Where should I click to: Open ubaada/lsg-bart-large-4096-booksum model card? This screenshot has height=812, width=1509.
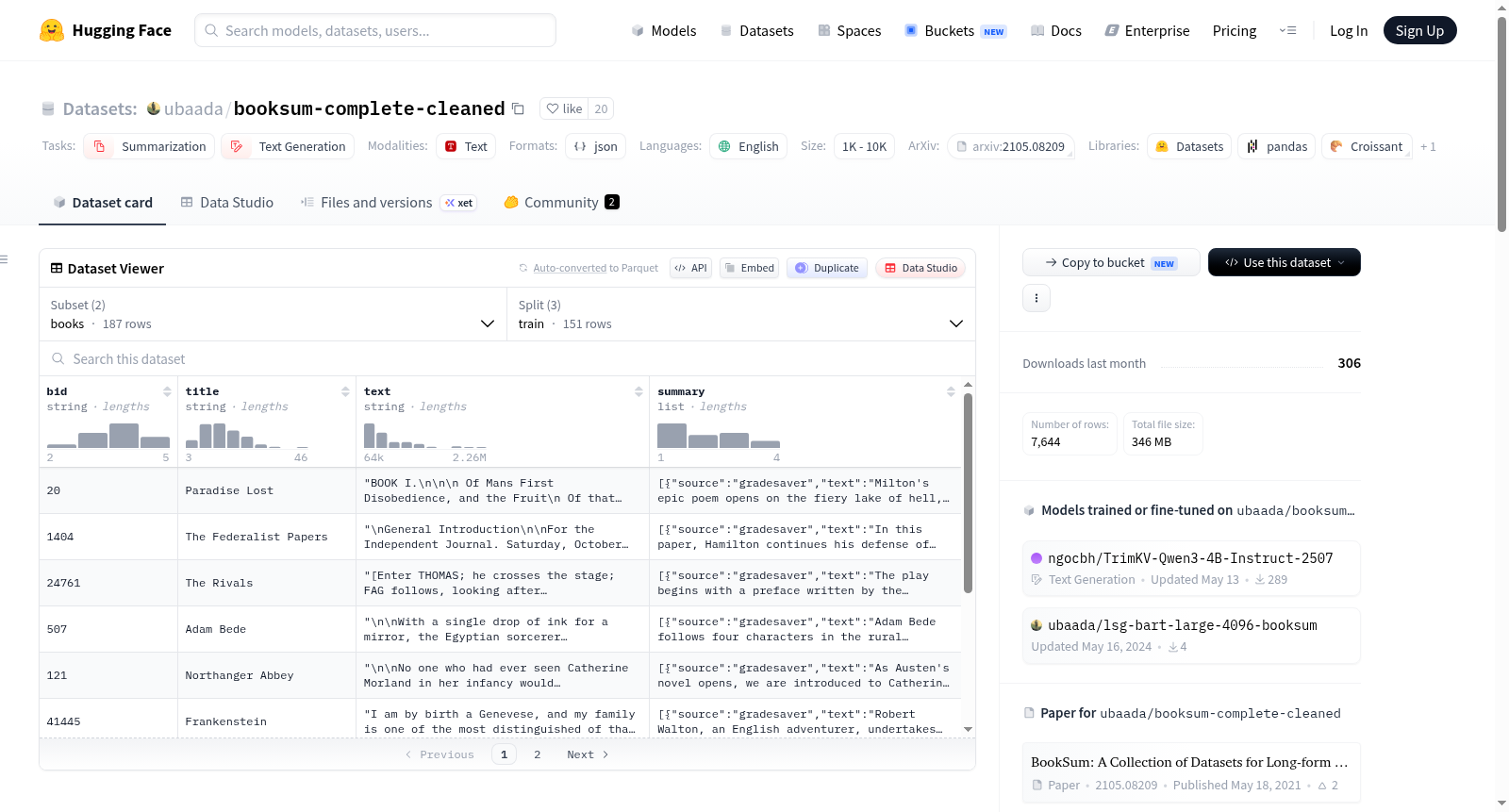click(1191, 636)
